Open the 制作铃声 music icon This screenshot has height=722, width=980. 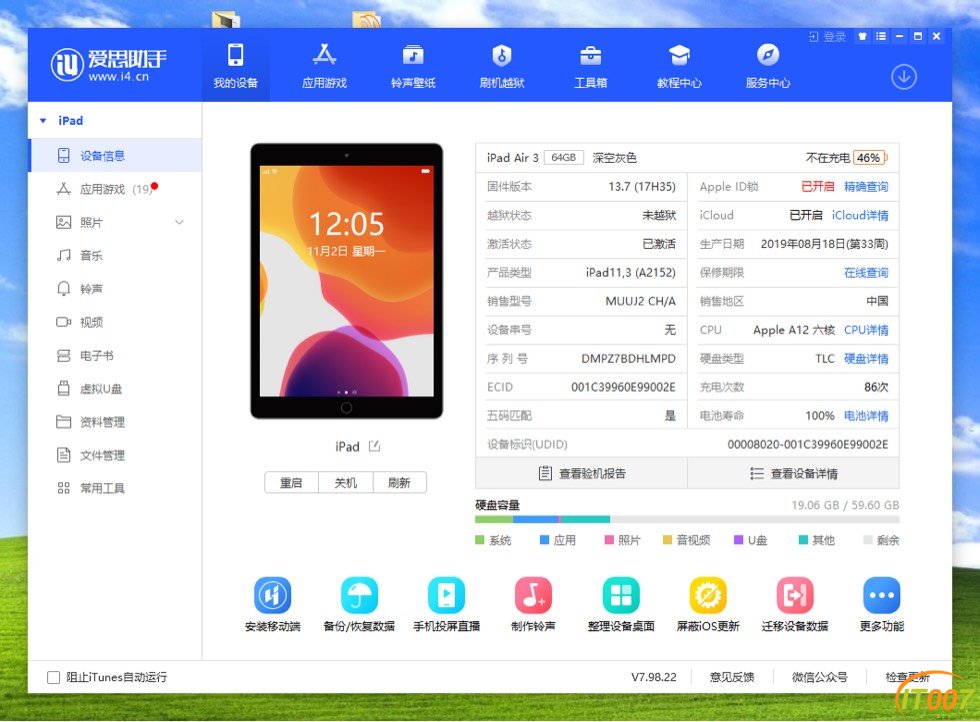click(x=533, y=595)
